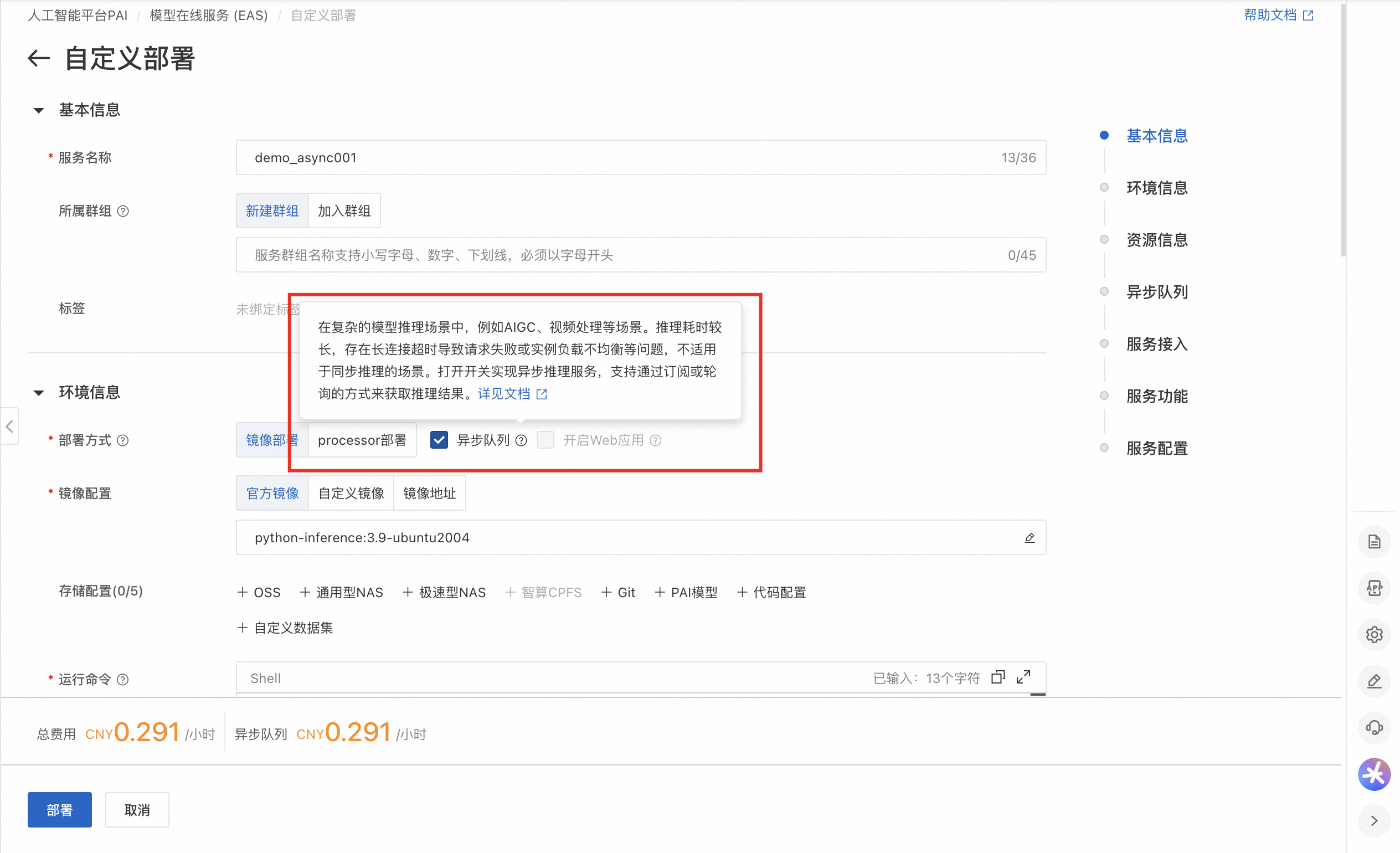Click the page vertical scrollbar
The height and width of the screenshot is (853, 1400).
pos(1343,131)
